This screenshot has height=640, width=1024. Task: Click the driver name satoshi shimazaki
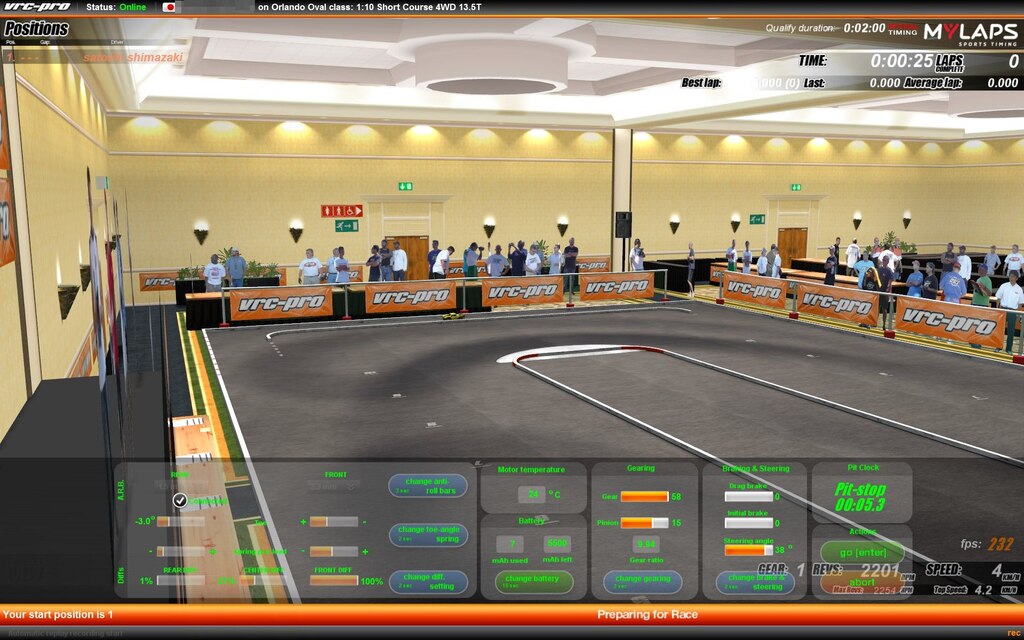(x=133, y=57)
